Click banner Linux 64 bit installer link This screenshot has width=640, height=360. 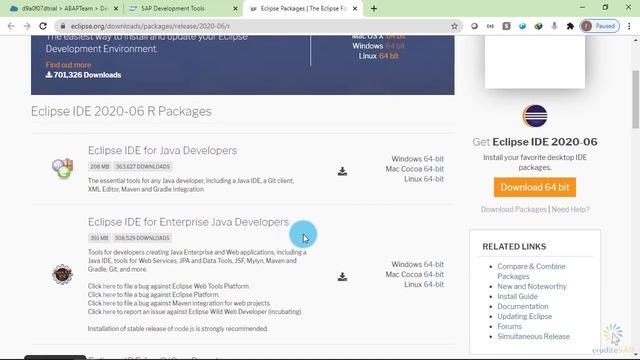coord(389,56)
